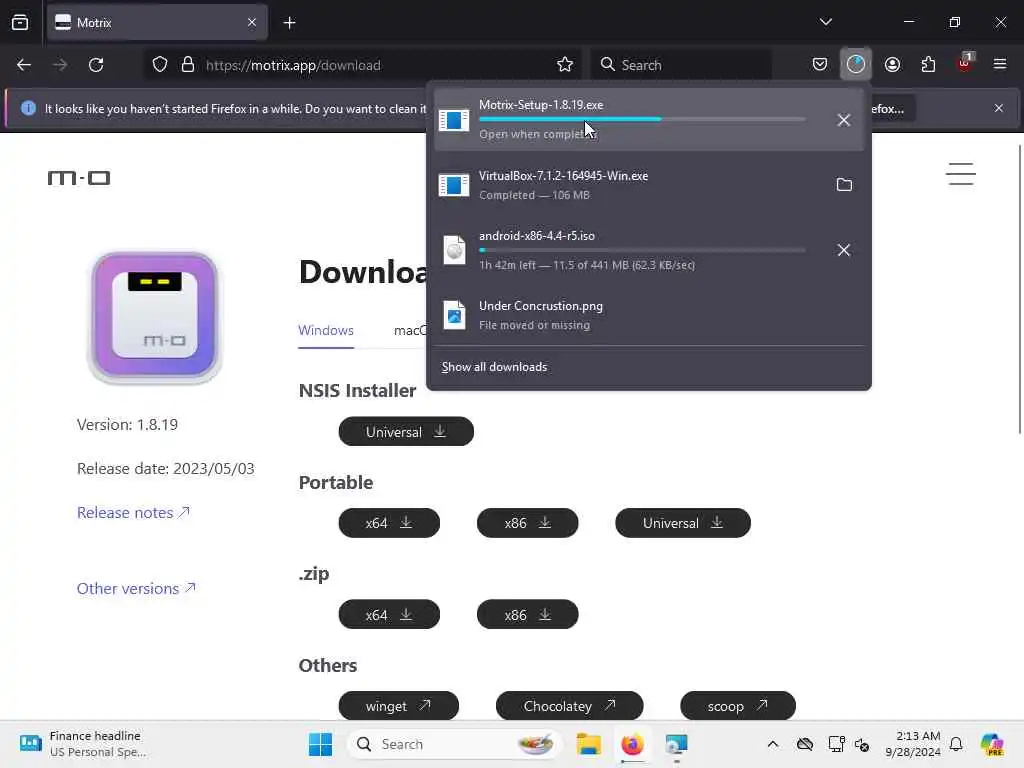Click the Firefox taskbar icon
This screenshot has height=768, width=1024.
632,744
